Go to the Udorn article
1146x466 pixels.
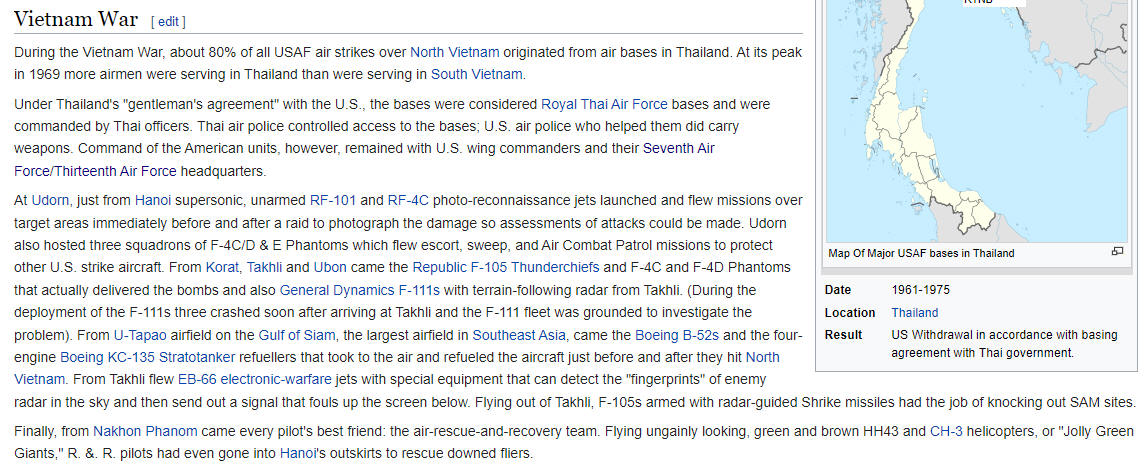click(x=50, y=200)
